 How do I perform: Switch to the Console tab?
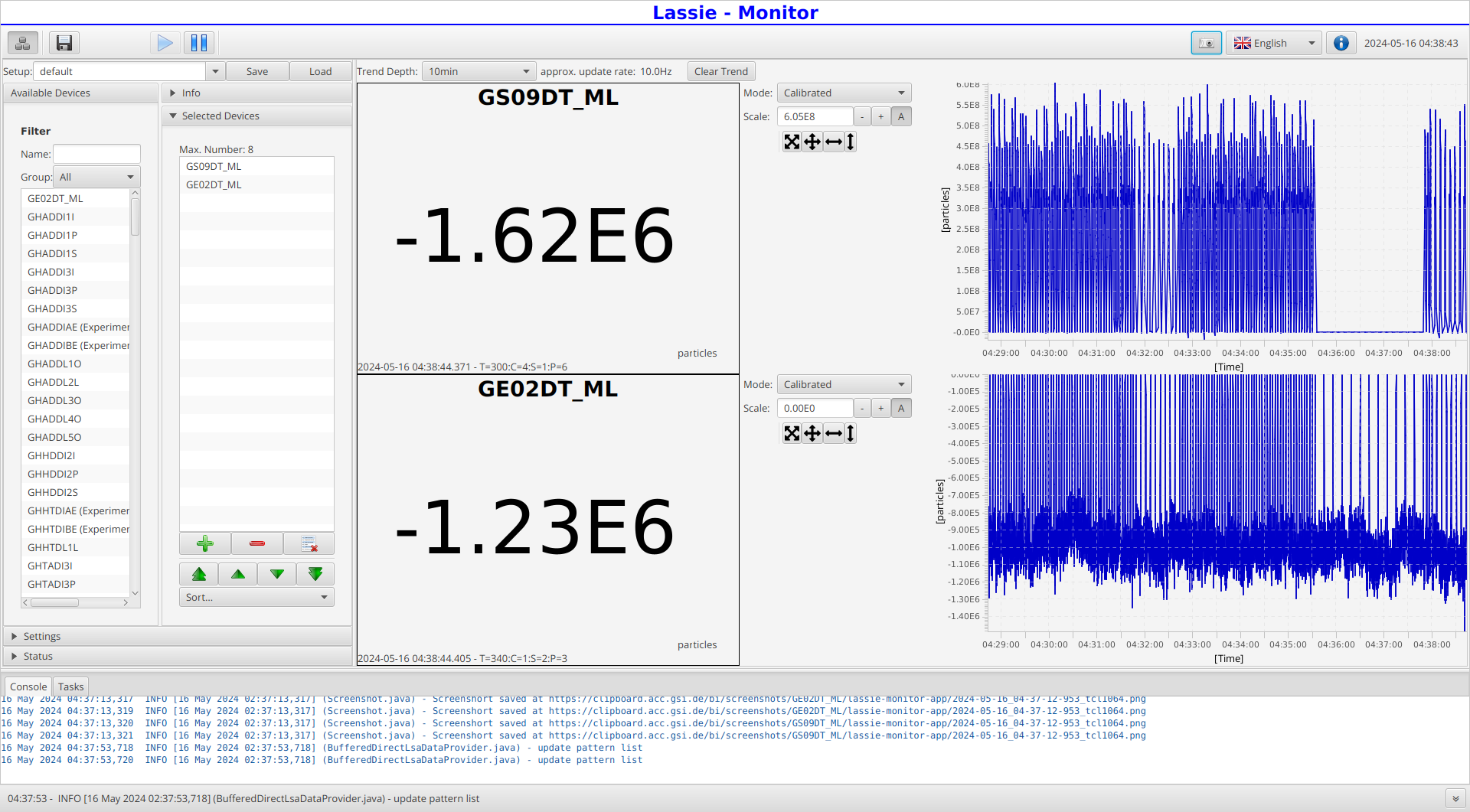click(28, 686)
